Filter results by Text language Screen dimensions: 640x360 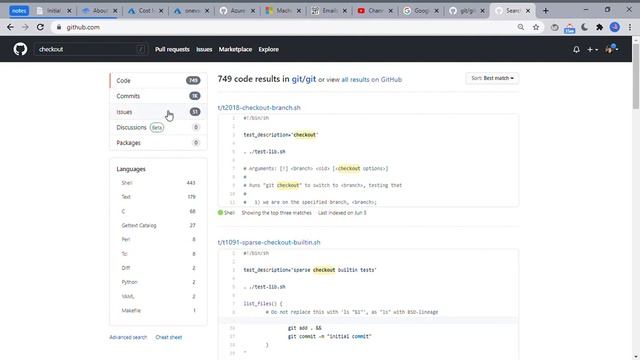[158, 197]
